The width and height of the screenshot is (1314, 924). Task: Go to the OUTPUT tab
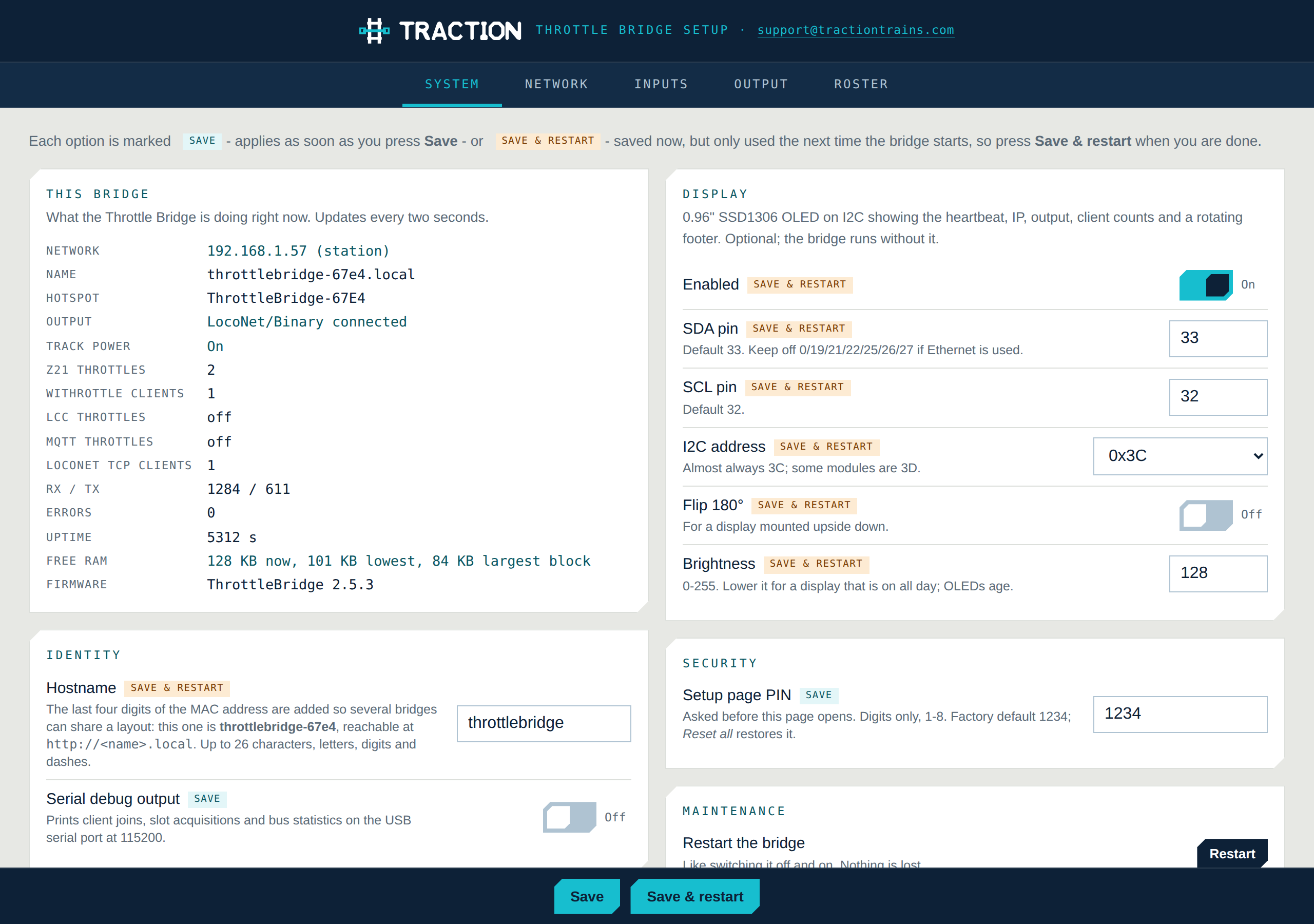(x=761, y=84)
